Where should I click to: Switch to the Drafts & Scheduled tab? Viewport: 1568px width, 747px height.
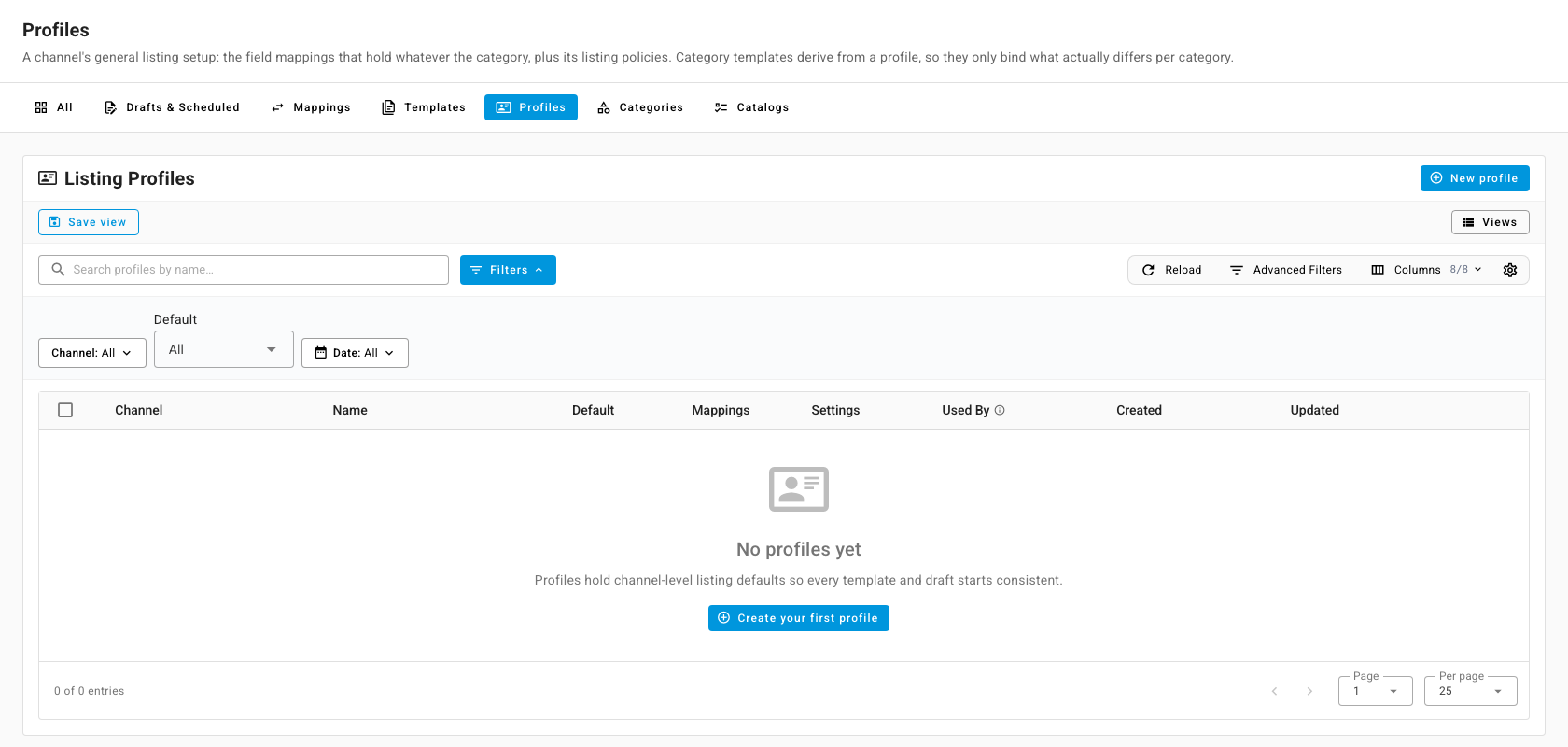click(172, 107)
